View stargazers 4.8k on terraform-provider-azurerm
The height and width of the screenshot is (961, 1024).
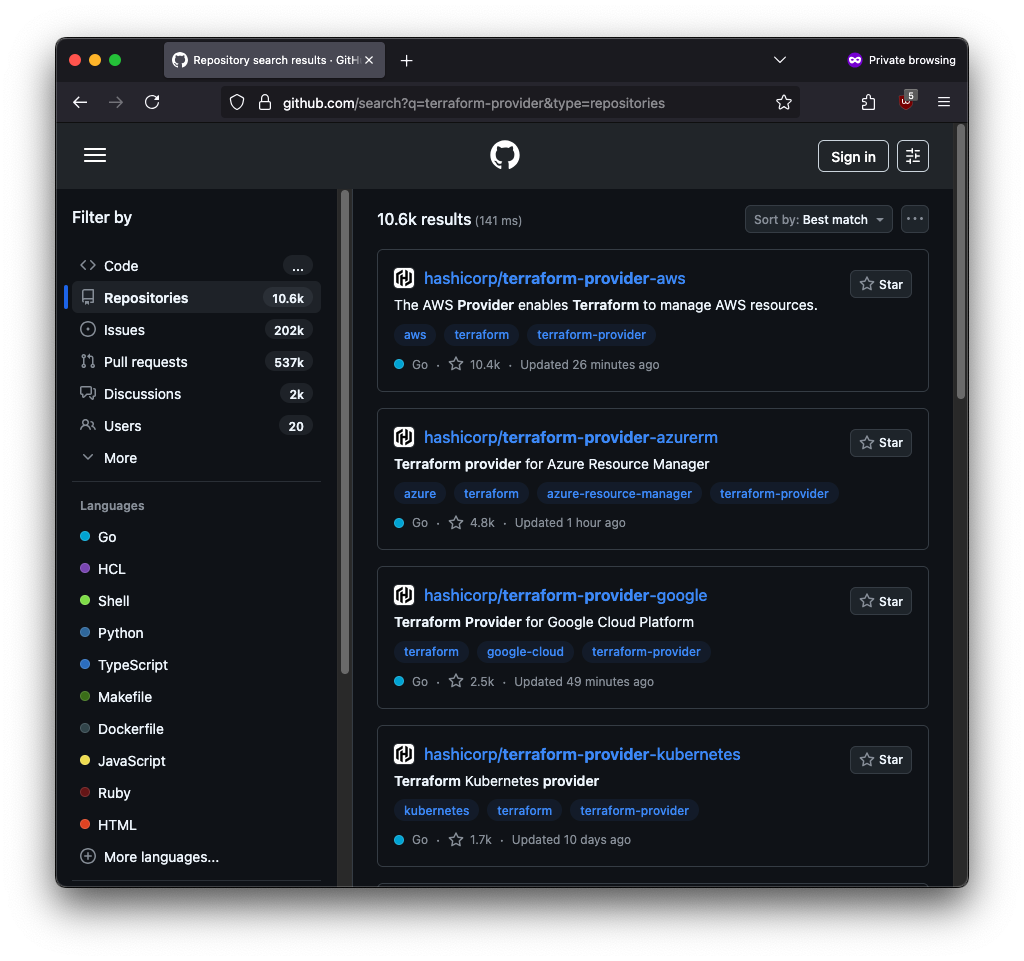coord(472,522)
